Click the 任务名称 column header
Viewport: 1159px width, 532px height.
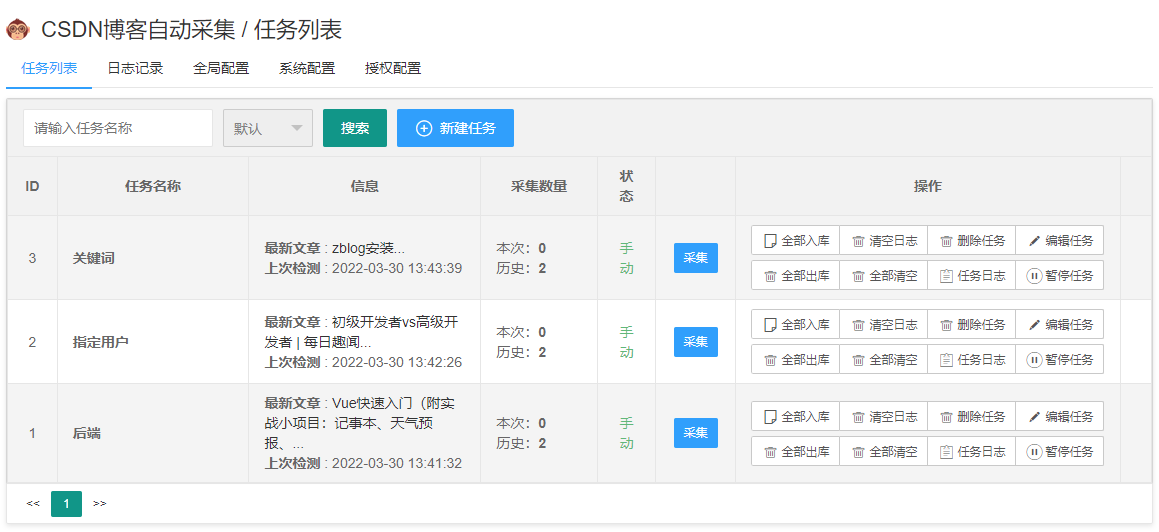pos(153,186)
